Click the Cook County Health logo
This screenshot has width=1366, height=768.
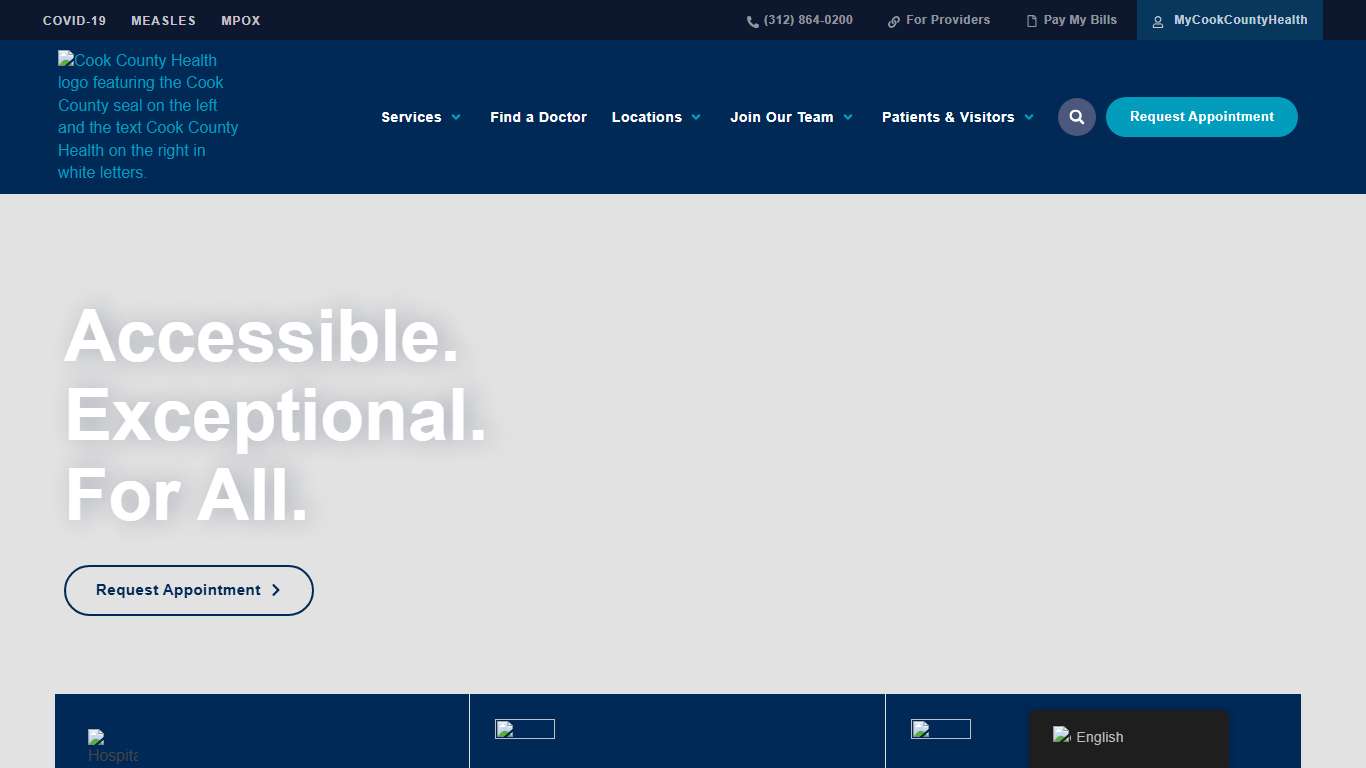[147, 116]
